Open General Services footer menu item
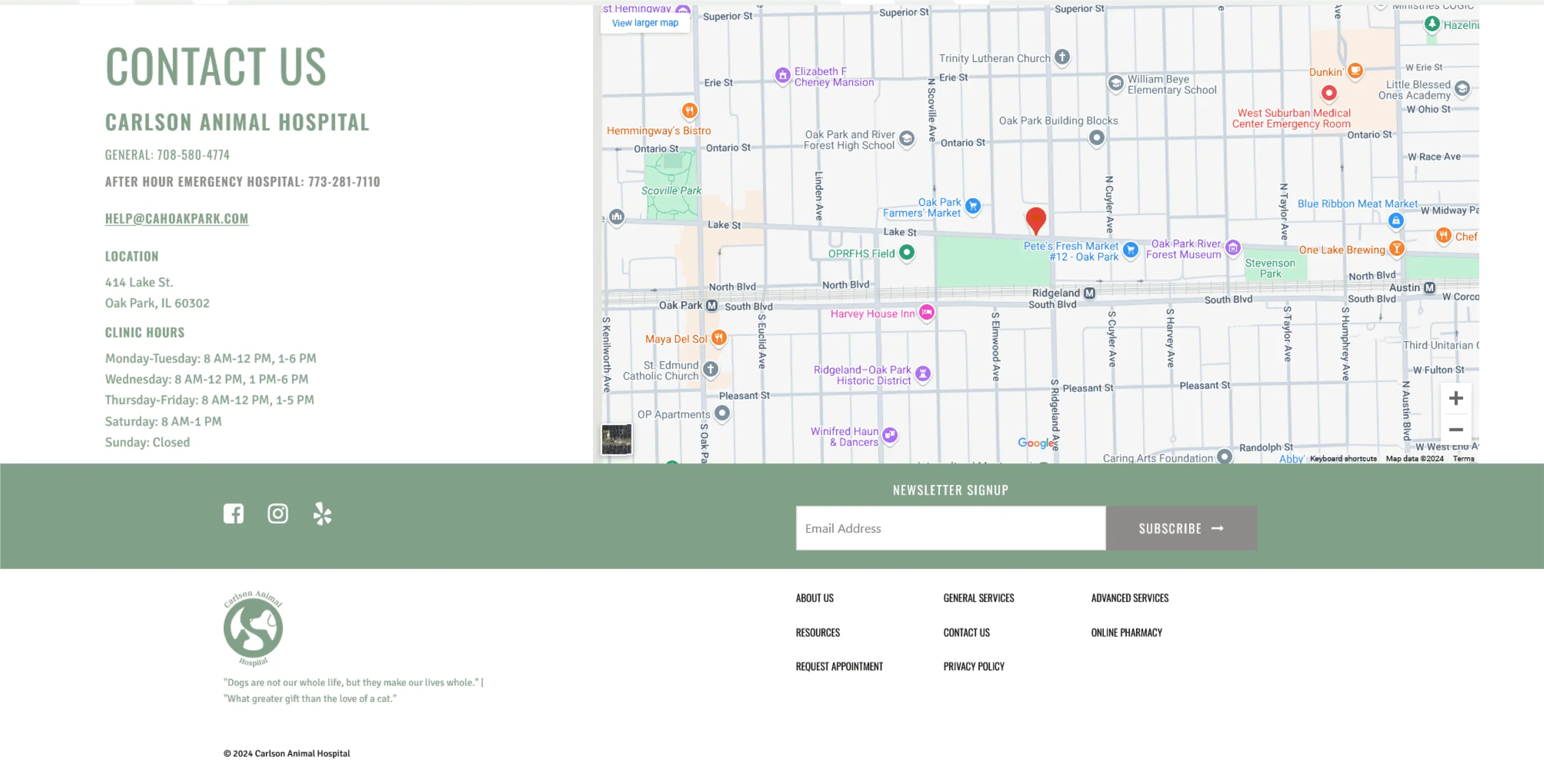Viewport: 1544px width, 784px height. click(x=978, y=598)
